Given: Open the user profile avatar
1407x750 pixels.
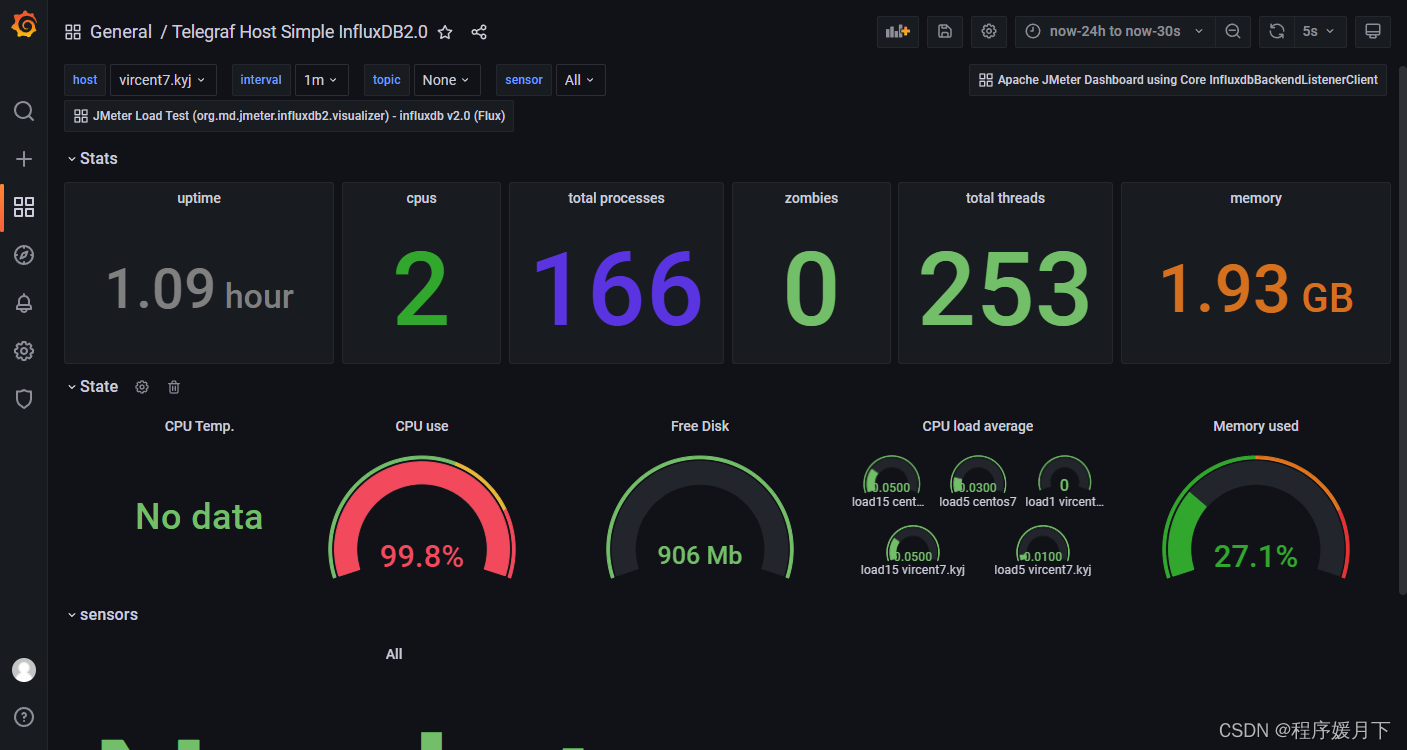Looking at the screenshot, I should tap(24, 670).
